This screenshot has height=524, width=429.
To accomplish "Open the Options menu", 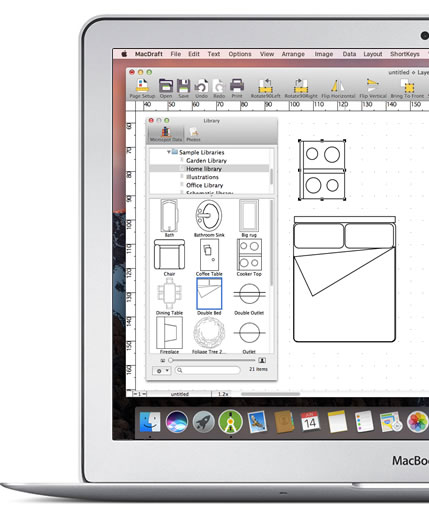I will click(240, 54).
